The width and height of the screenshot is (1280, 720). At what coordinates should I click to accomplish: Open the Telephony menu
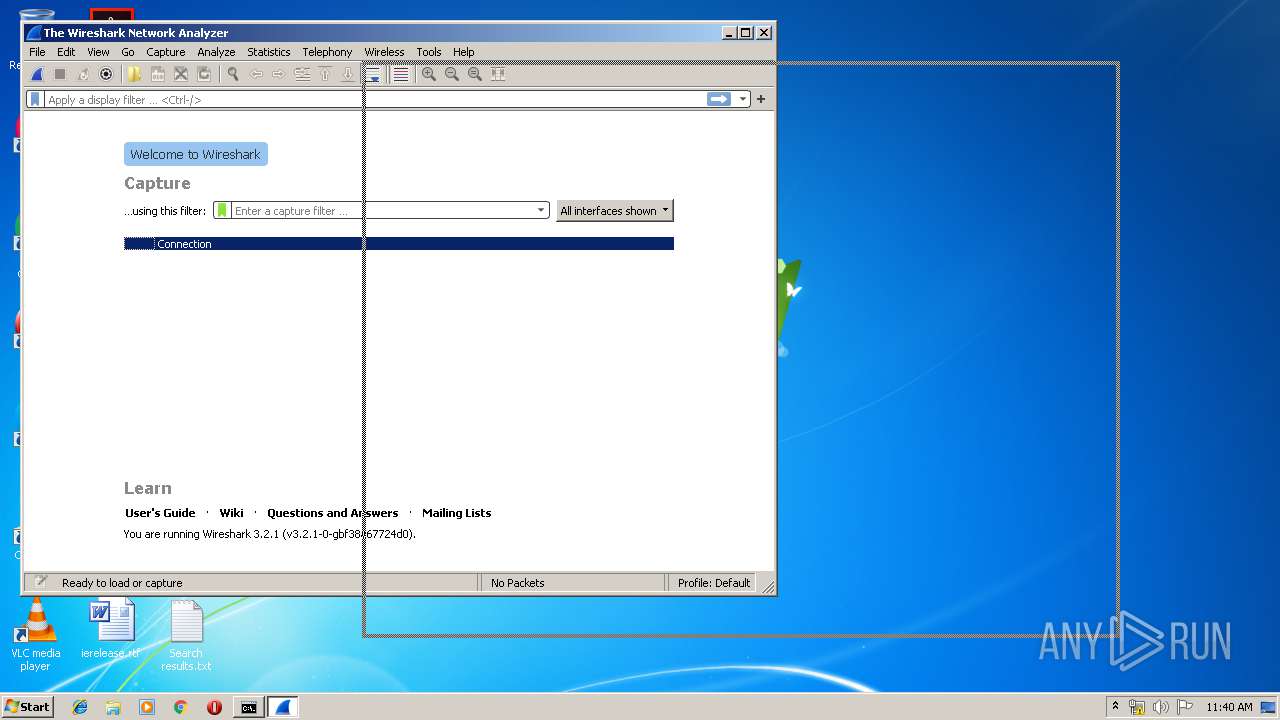[327, 52]
